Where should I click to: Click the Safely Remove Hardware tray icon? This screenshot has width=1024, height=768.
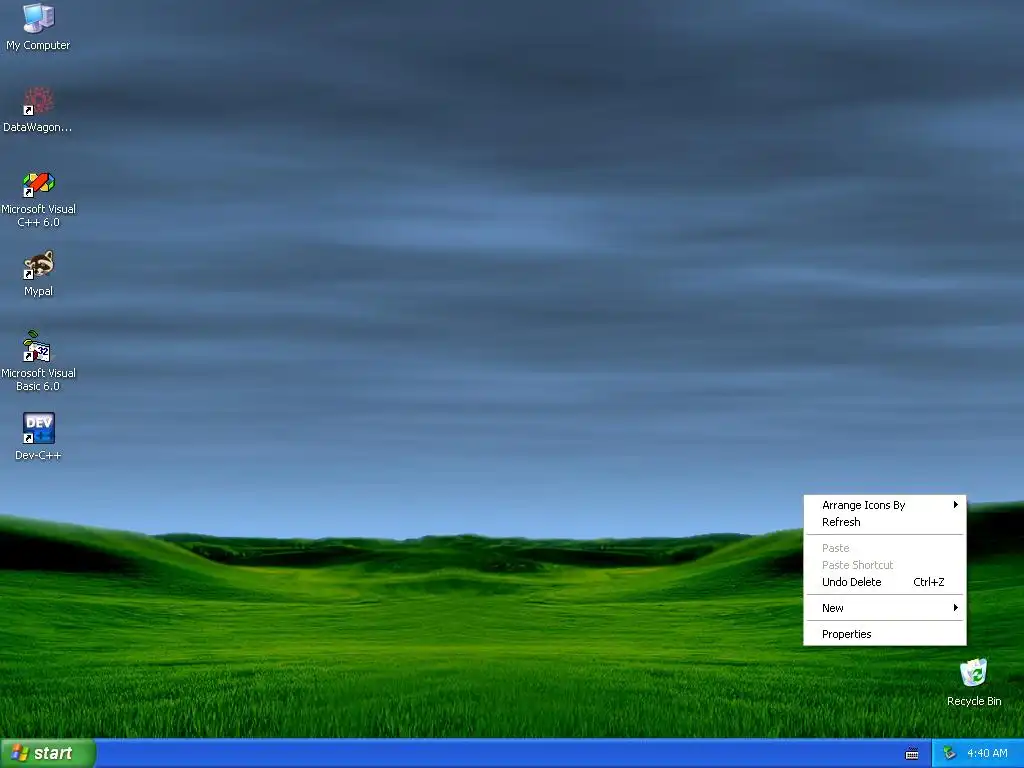coord(949,753)
